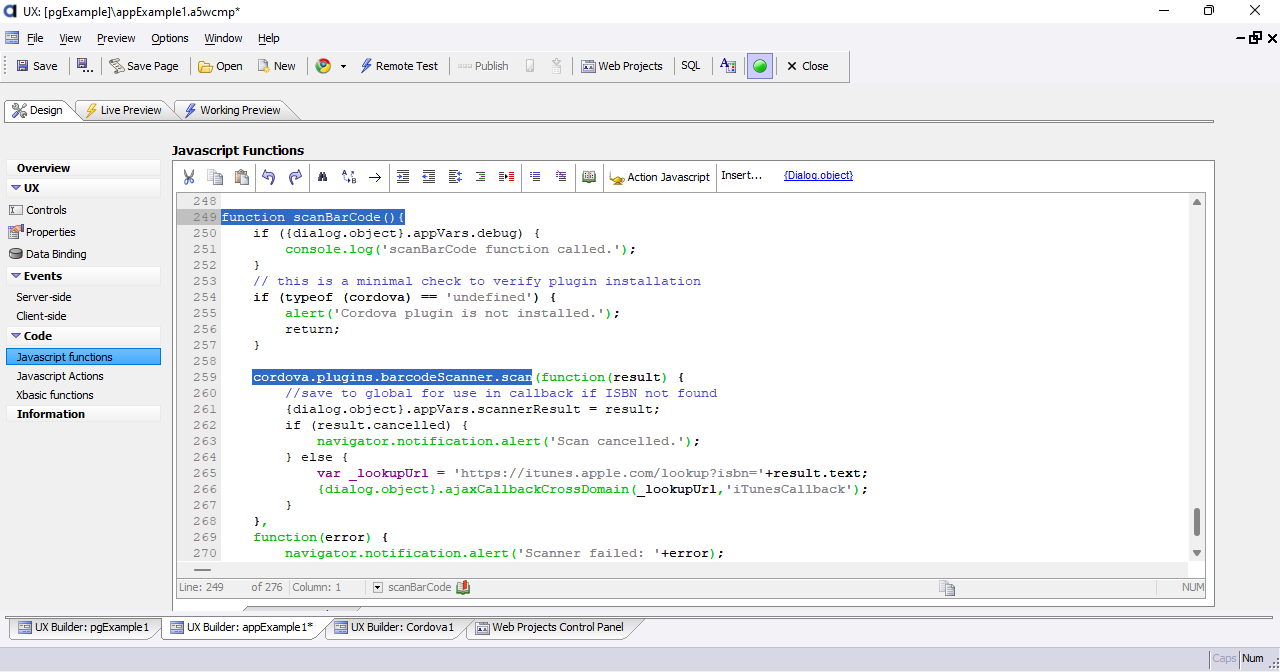This screenshot has height=672, width=1280.
Task: Select the Design tab
Action: coord(37,110)
